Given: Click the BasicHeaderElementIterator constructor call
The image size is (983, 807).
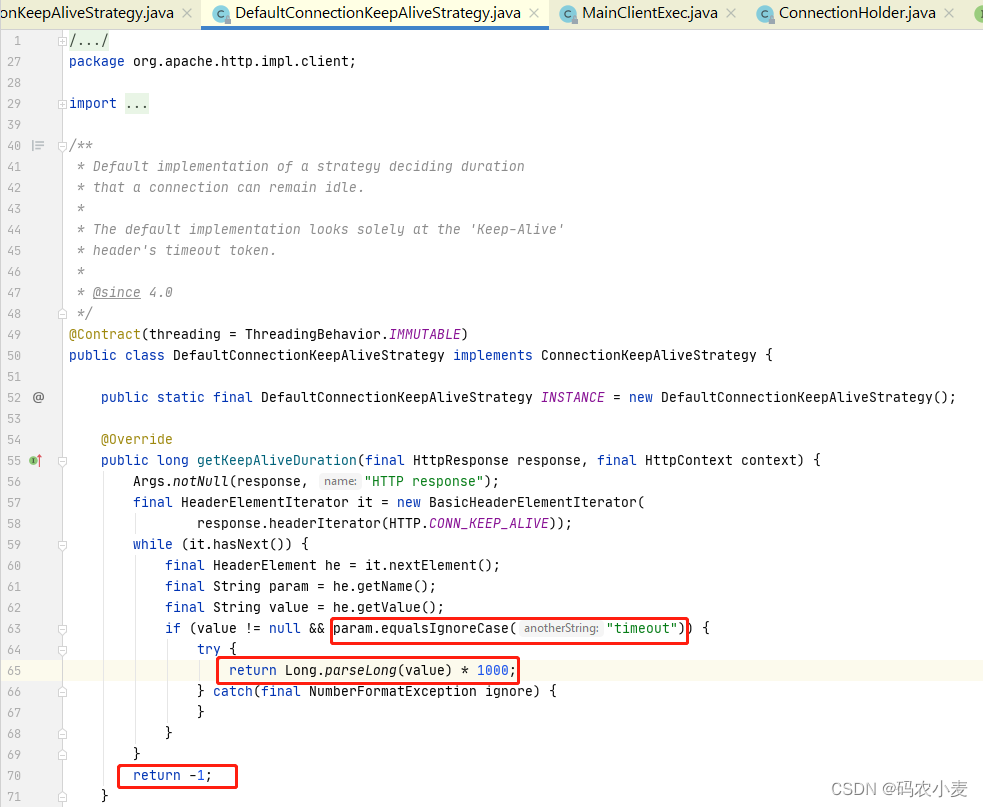Looking at the screenshot, I should click(x=533, y=503).
